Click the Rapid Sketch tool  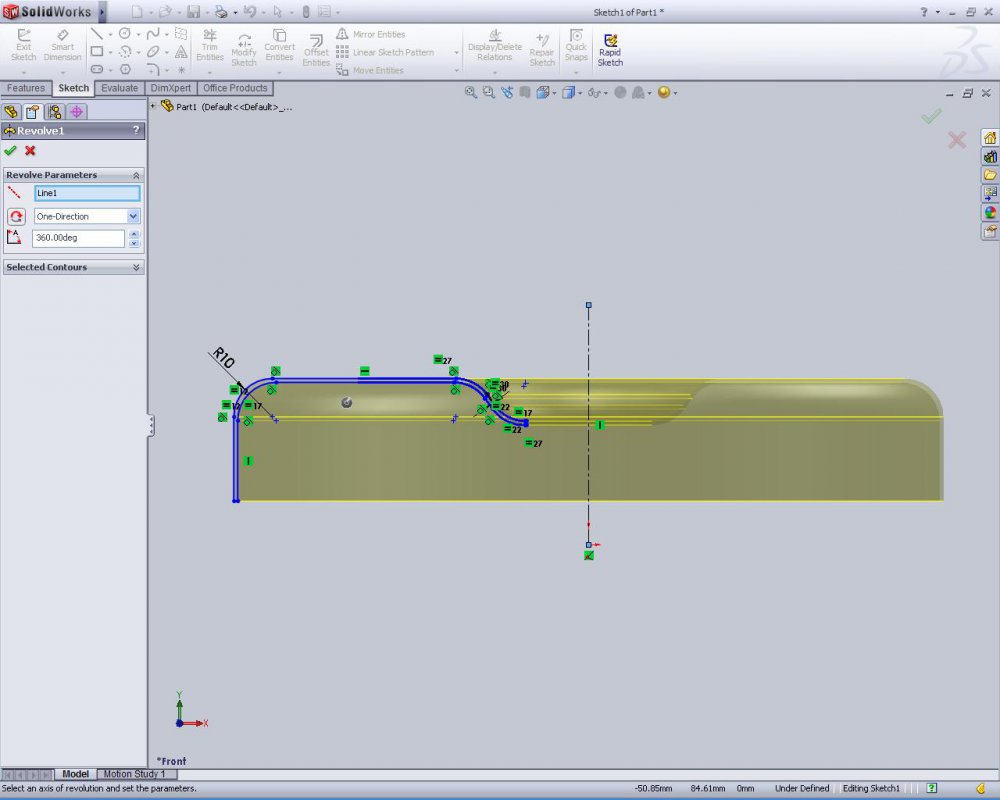pos(609,50)
